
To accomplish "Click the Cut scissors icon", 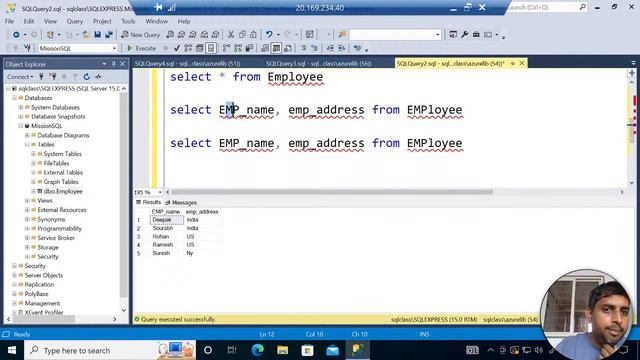I will pos(231,35).
